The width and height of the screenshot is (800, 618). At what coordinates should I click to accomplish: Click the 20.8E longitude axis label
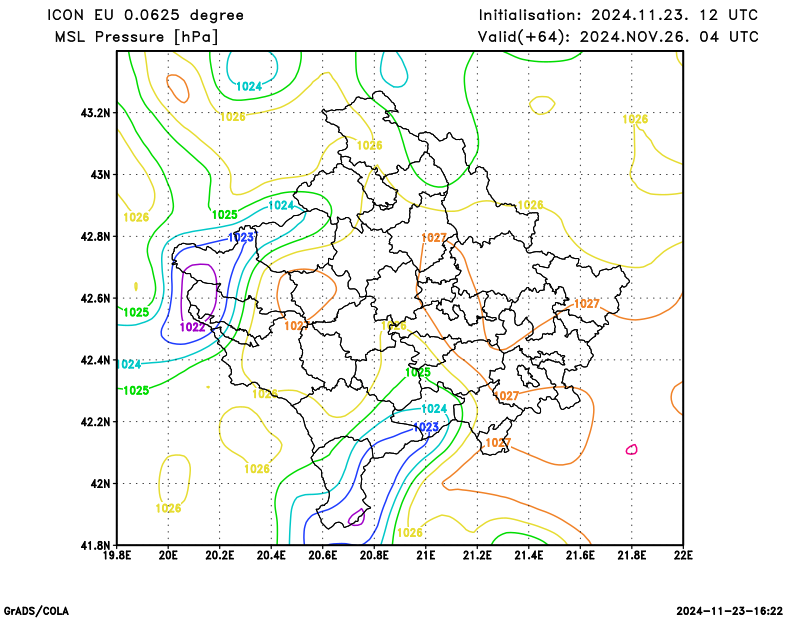(x=374, y=555)
